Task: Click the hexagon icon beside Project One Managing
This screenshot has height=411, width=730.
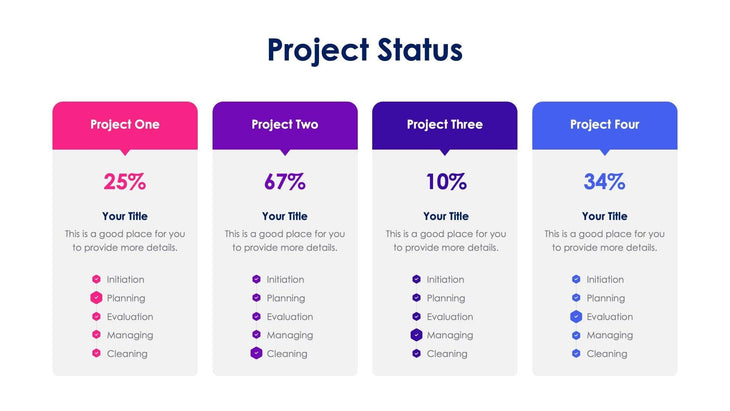Action: pos(96,335)
